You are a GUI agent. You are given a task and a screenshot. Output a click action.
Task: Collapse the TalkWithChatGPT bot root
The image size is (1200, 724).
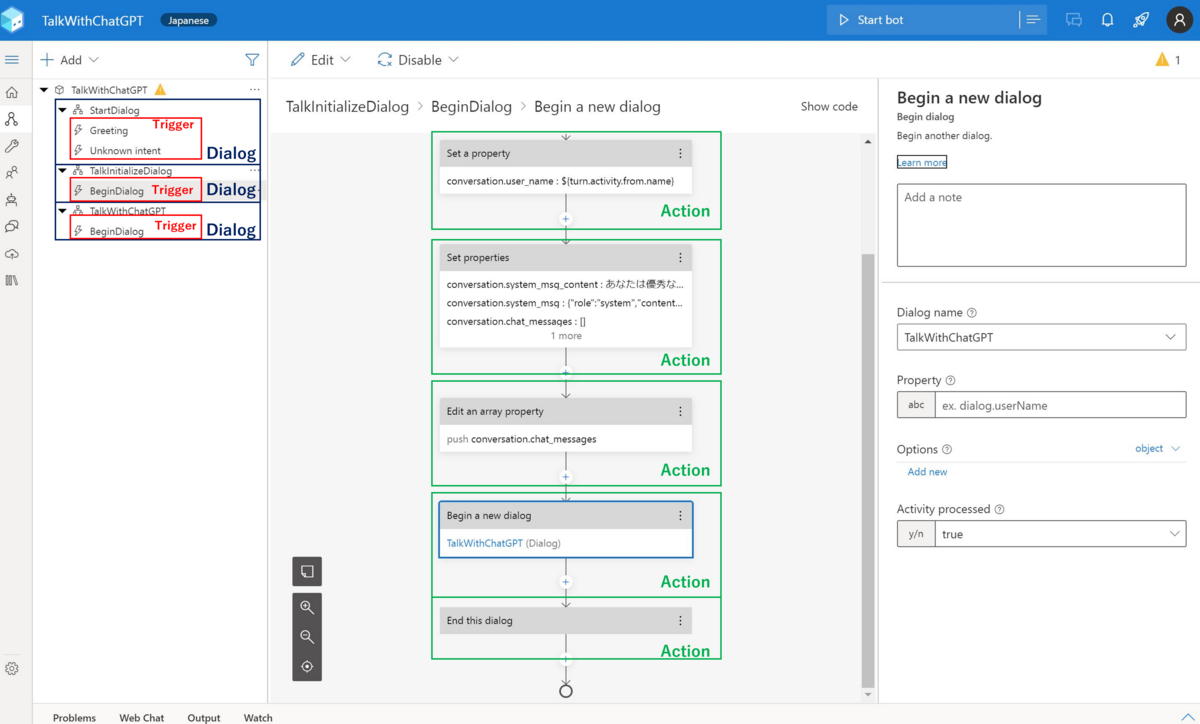pyautogui.click(x=44, y=90)
